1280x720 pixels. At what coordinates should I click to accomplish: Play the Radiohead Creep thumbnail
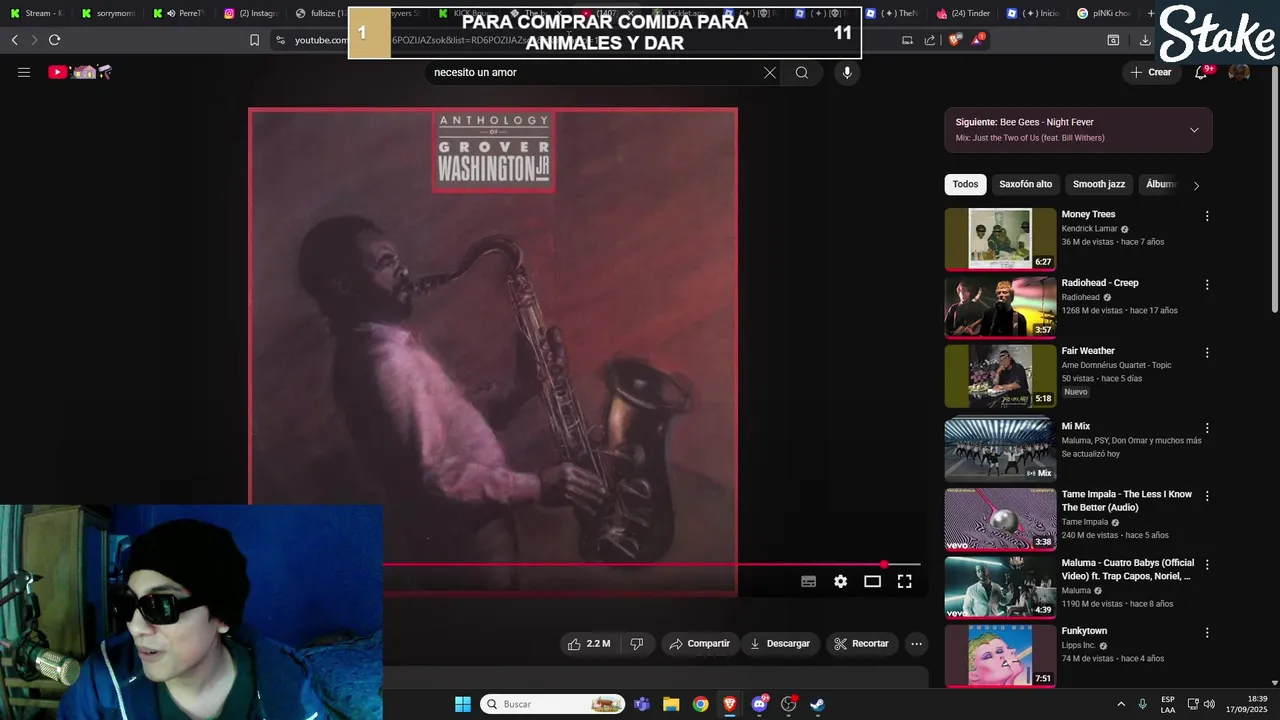coord(1000,308)
